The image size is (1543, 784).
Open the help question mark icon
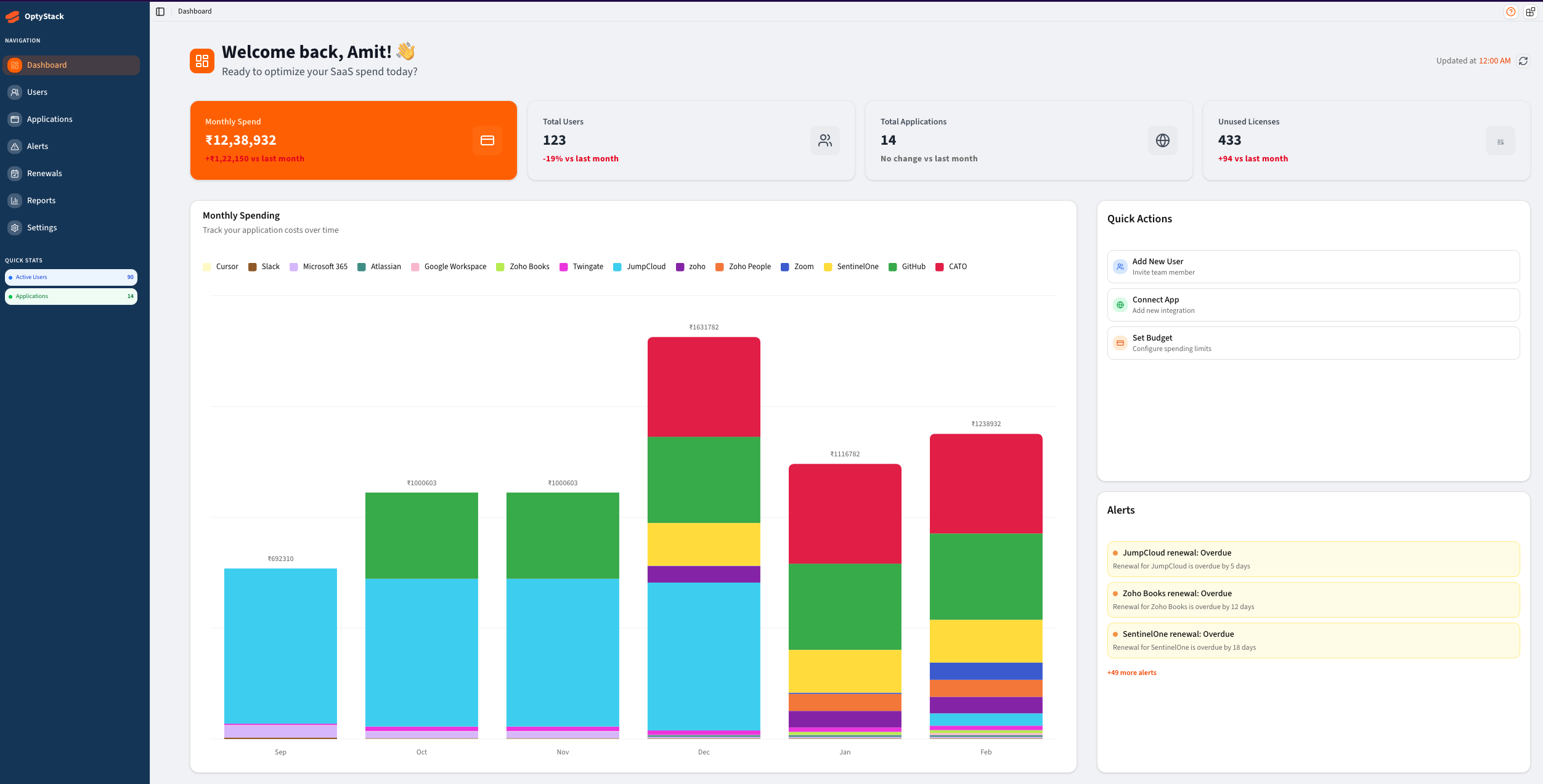pyautogui.click(x=1510, y=12)
